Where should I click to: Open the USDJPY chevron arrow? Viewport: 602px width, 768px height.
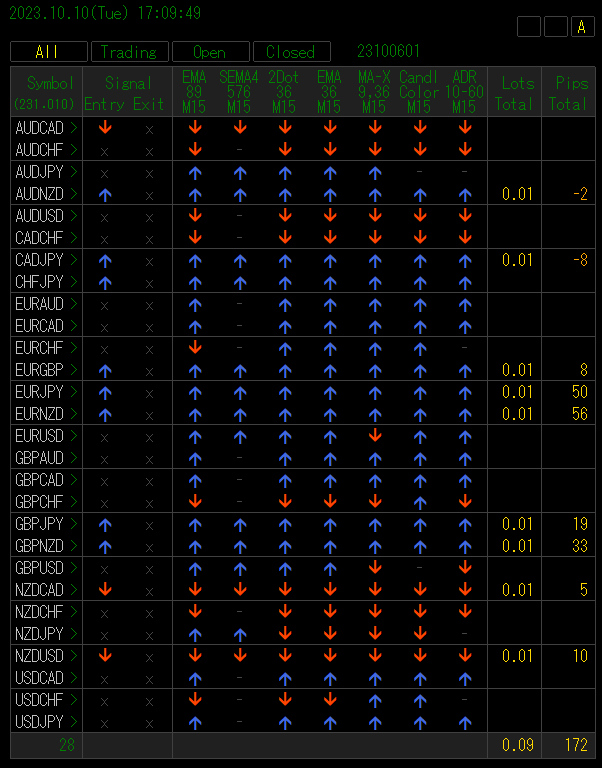pyautogui.click(x=74, y=722)
